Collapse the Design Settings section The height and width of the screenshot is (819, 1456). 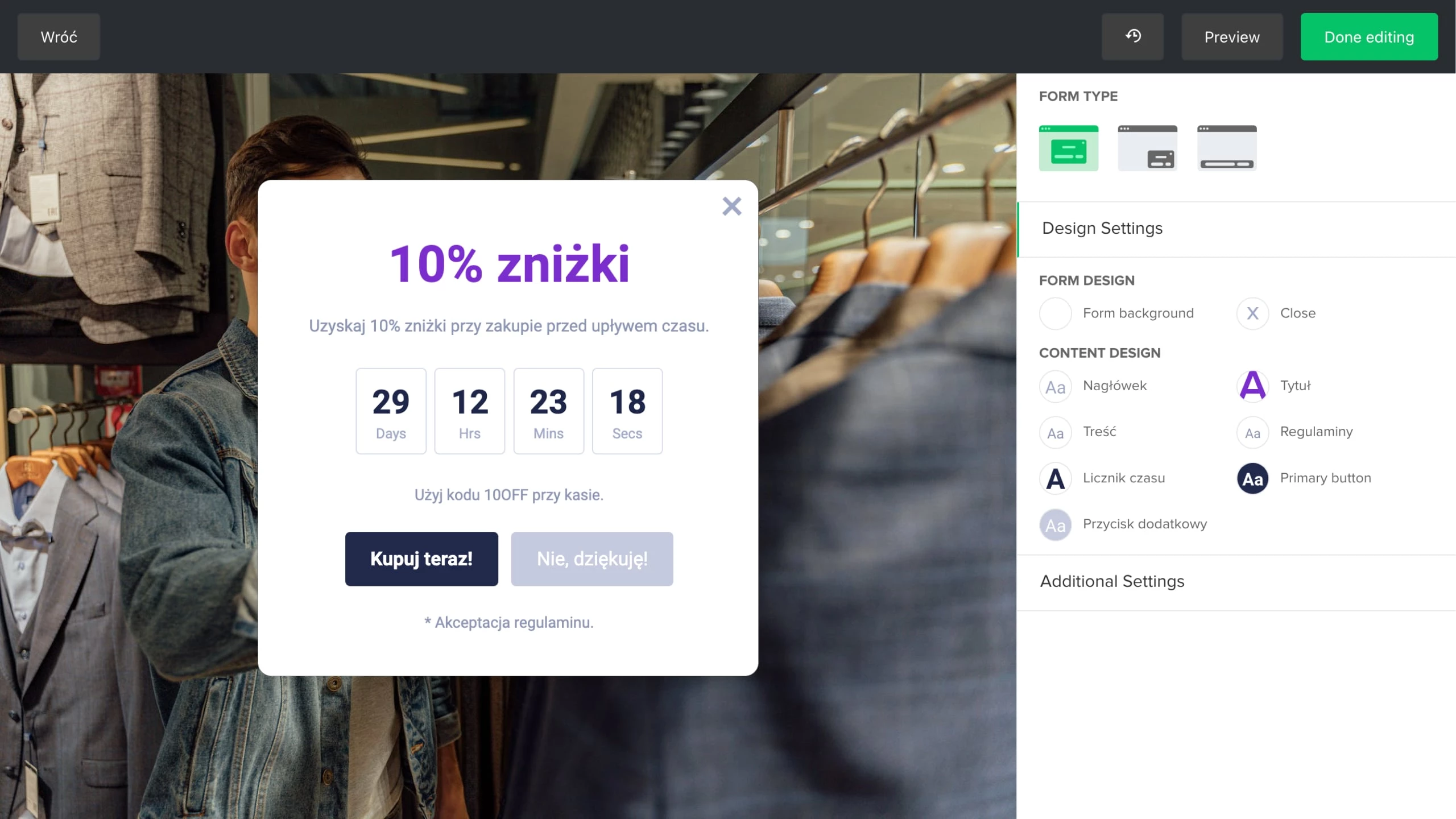click(x=1102, y=229)
